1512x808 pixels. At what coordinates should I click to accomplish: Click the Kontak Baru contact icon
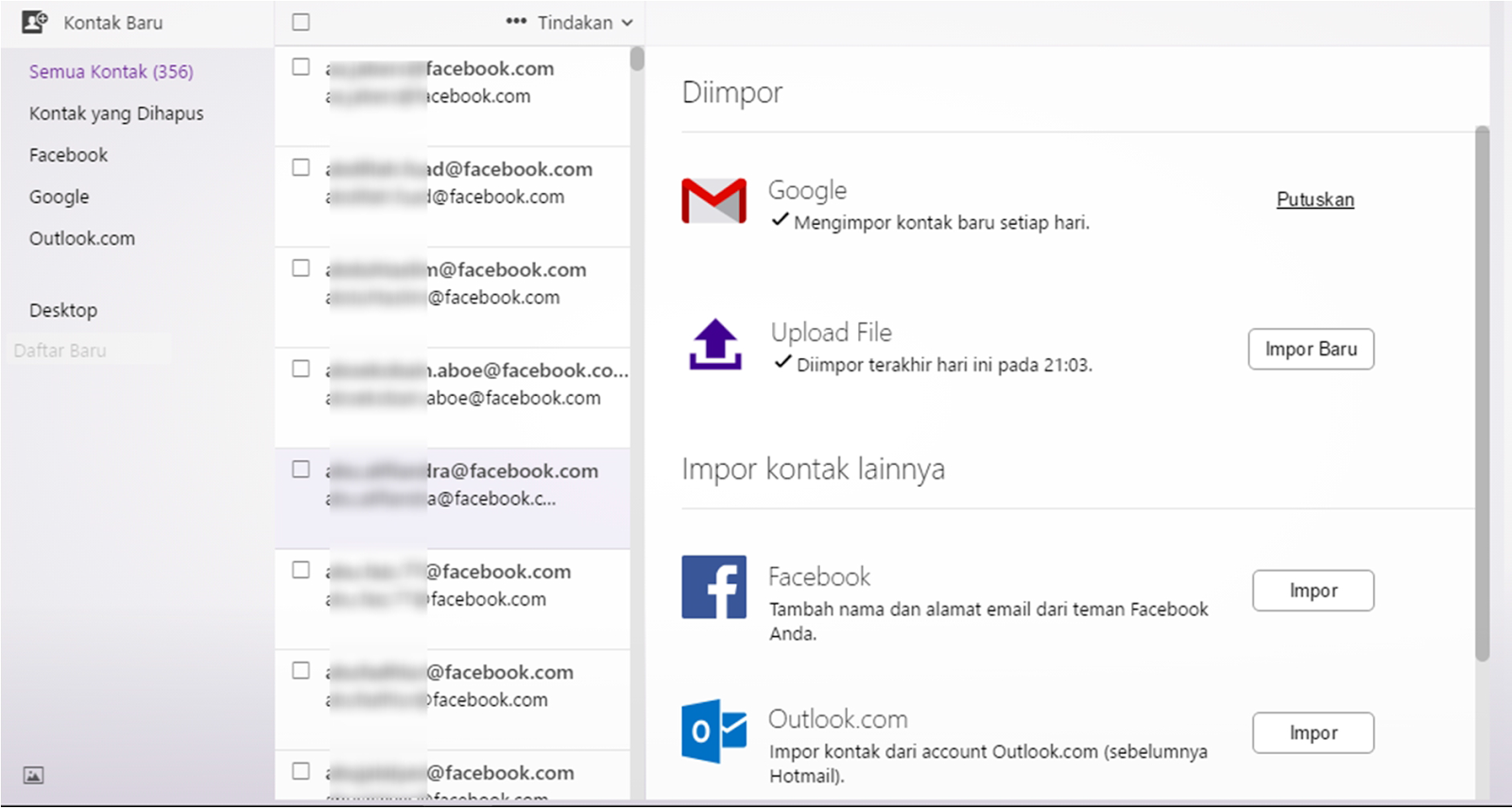tap(35, 22)
